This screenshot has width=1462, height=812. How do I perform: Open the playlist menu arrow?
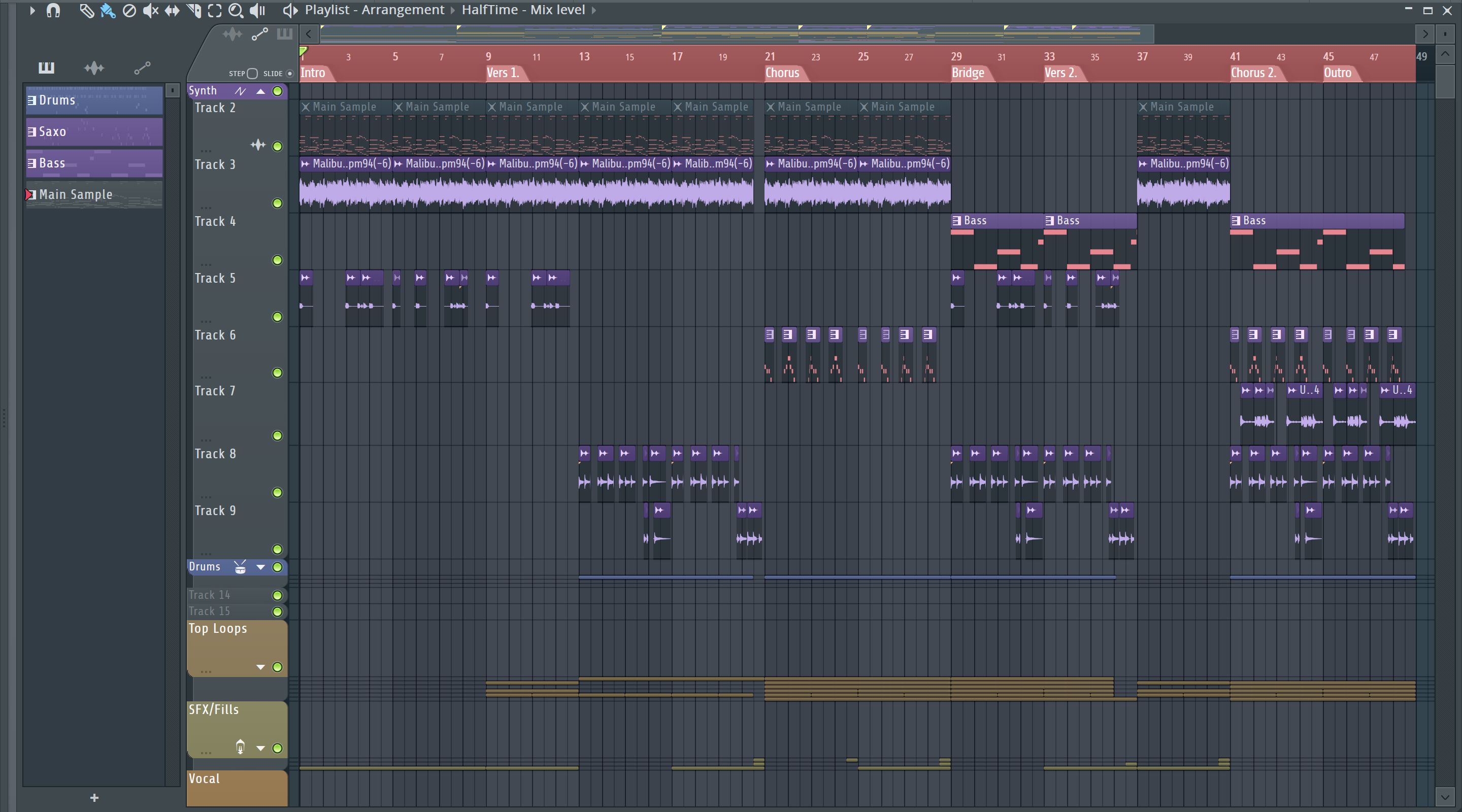(32, 10)
